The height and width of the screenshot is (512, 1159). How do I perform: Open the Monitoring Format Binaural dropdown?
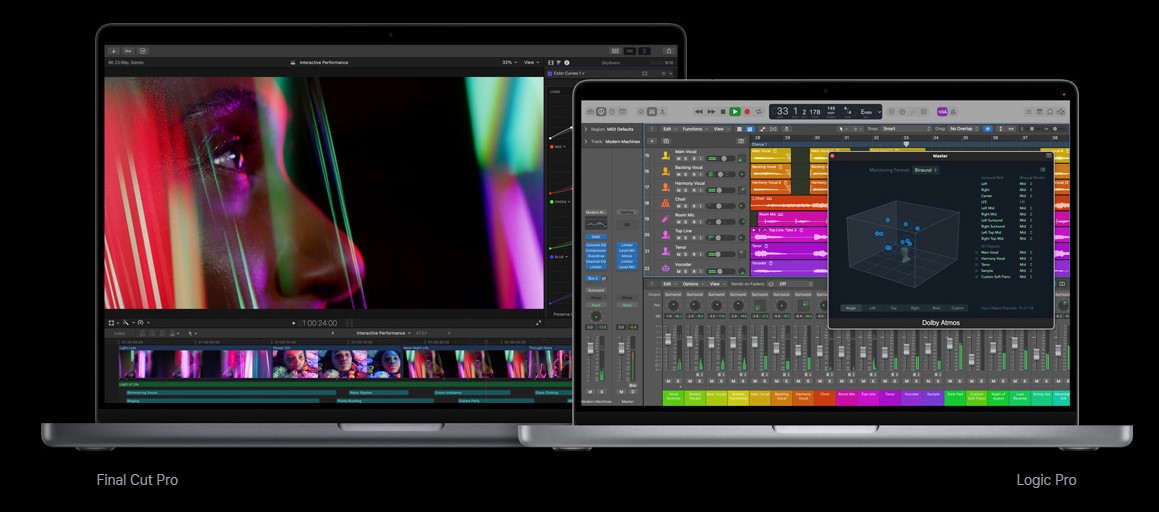click(925, 170)
